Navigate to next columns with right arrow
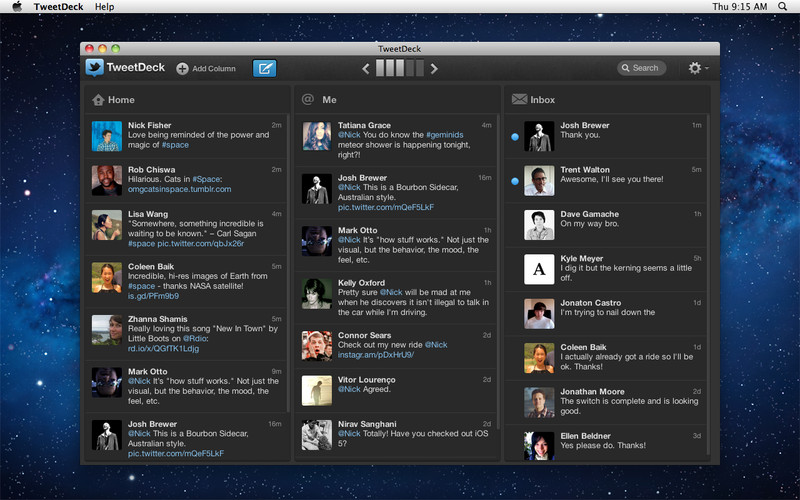This screenshot has width=800, height=500. click(434, 69)
